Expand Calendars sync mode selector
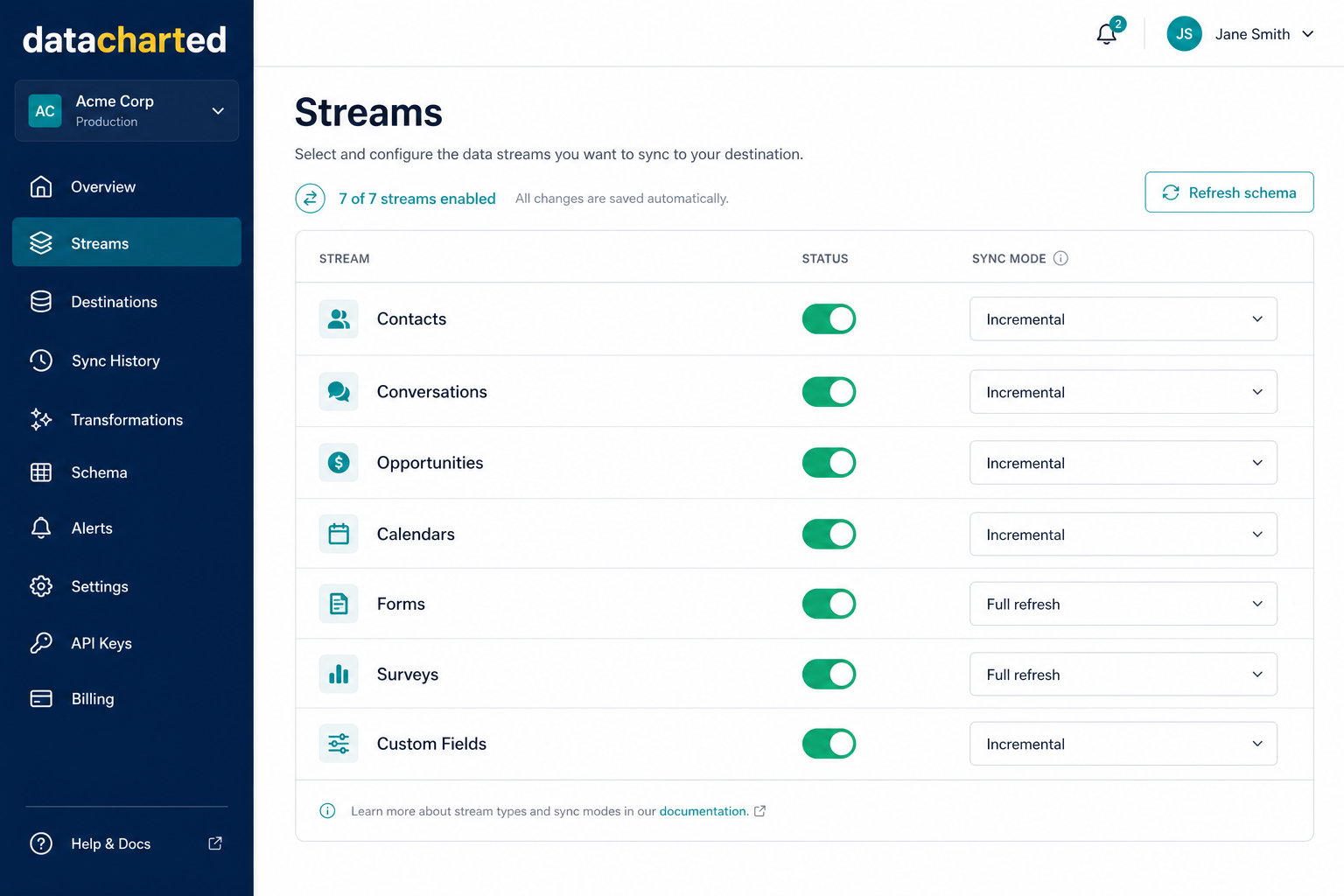 pos(1123,534)
